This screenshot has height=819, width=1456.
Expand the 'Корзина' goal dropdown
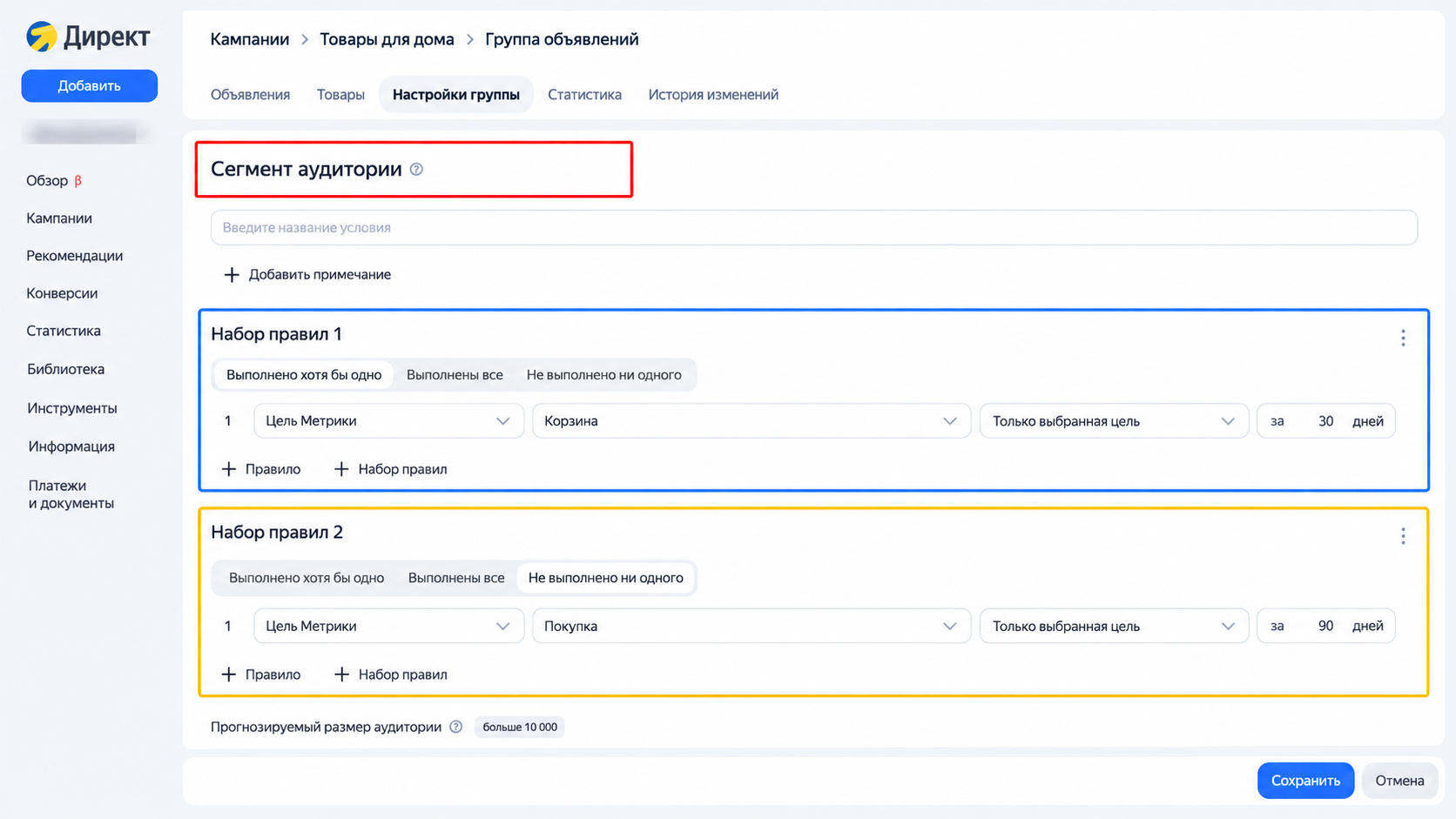click(x=752, y=421)
